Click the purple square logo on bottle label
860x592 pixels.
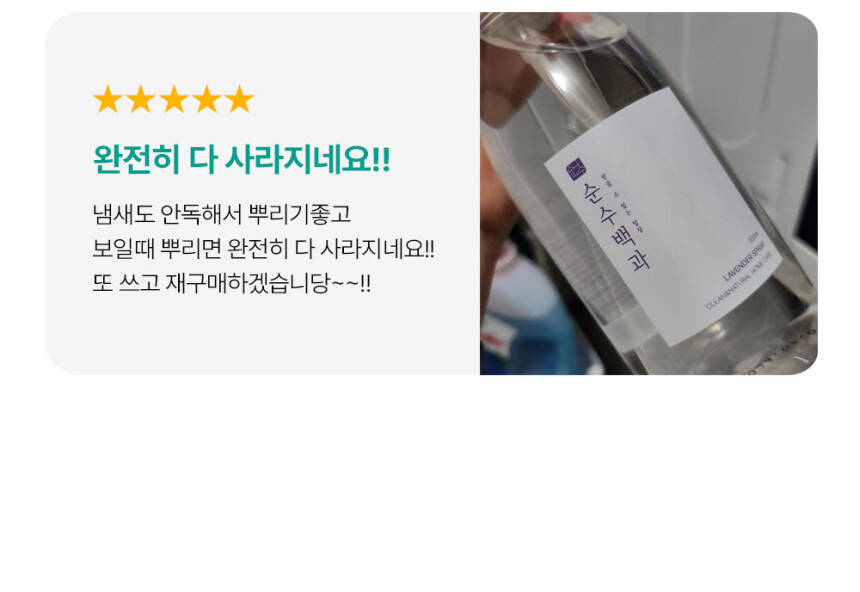click(576, 170)
